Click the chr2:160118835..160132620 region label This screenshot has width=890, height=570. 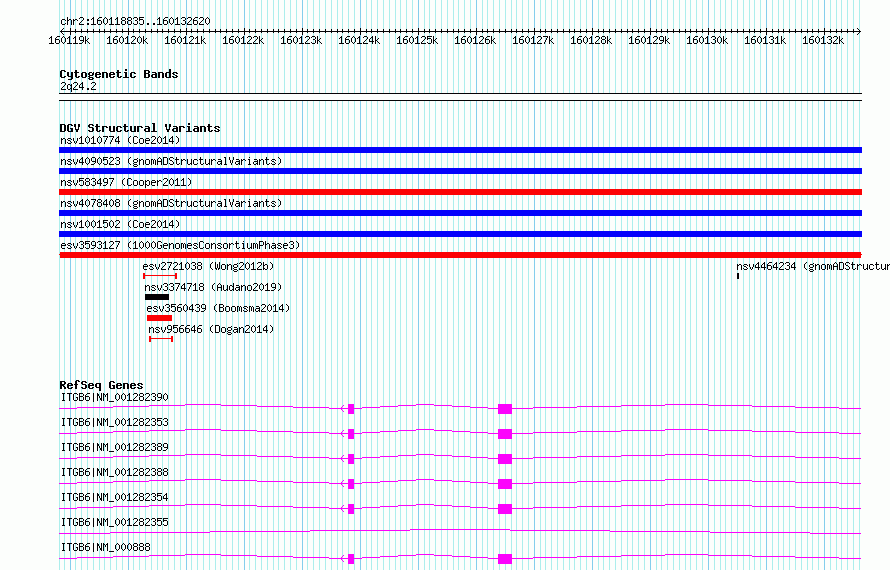[x=135, y=21]
